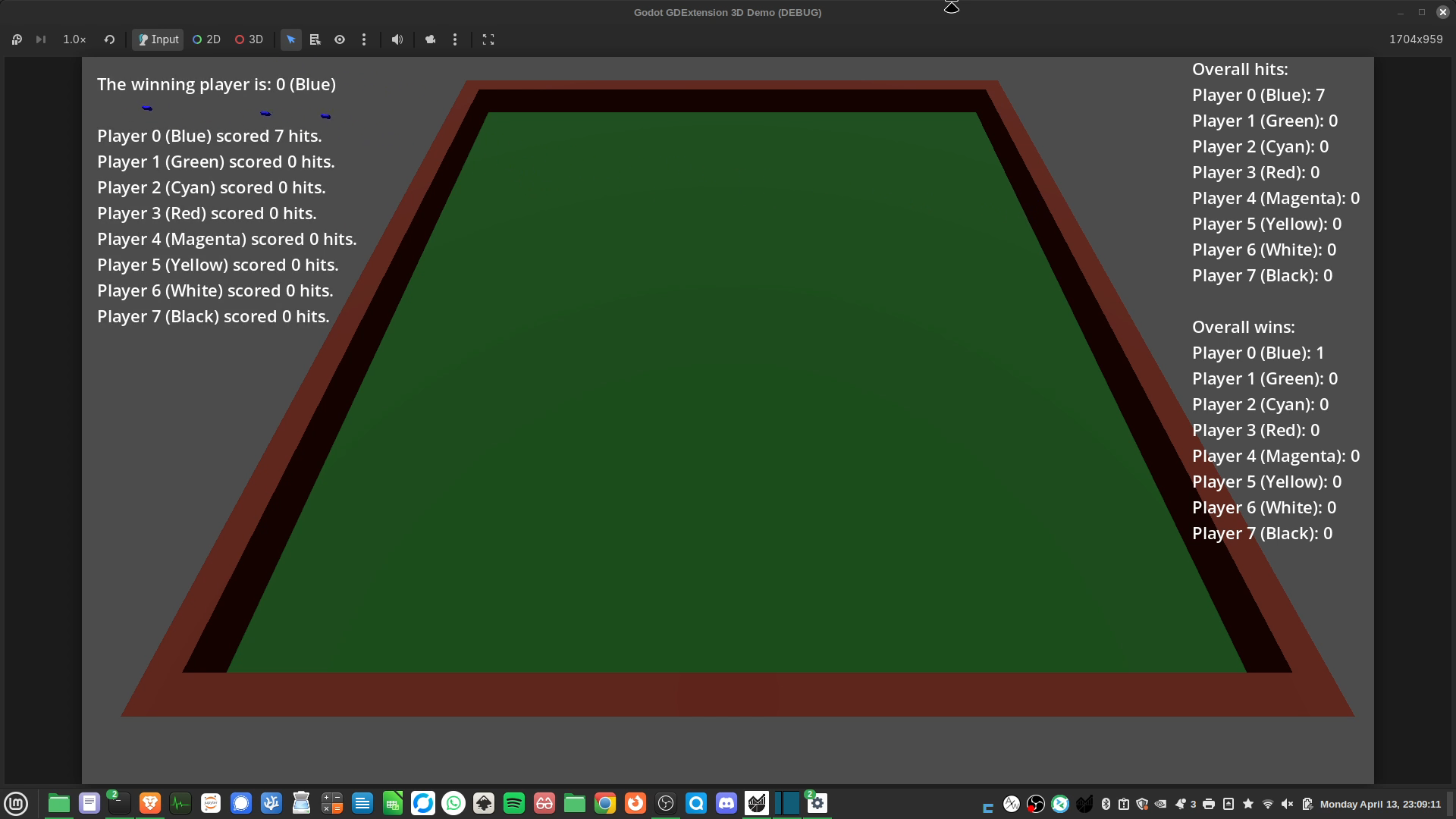This screenshot has height=819, width=1456.
Task: Click the Linux Mint start menu button
Action: click(x=16, y=803)
